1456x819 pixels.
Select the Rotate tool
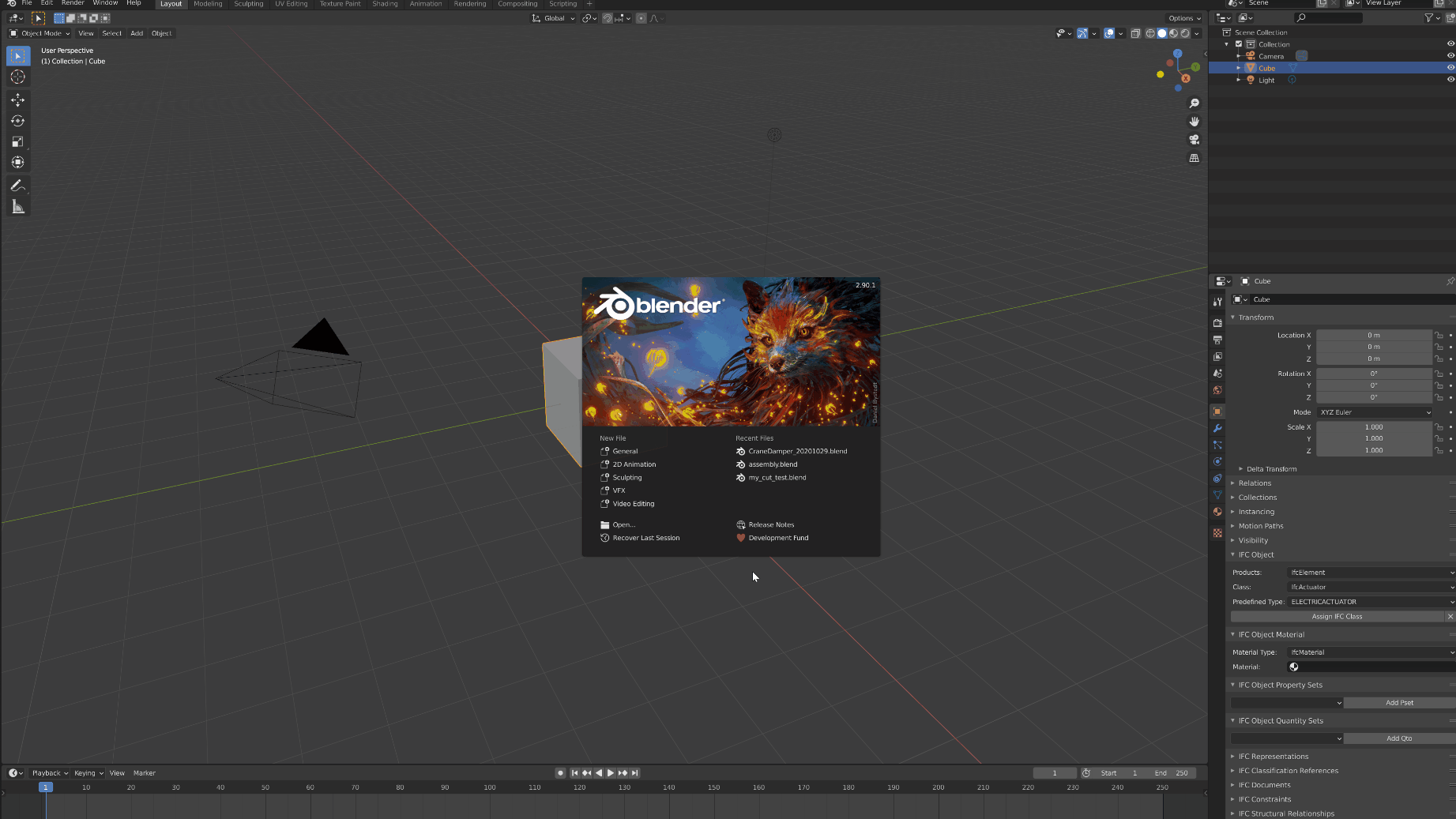pos(18,121)
